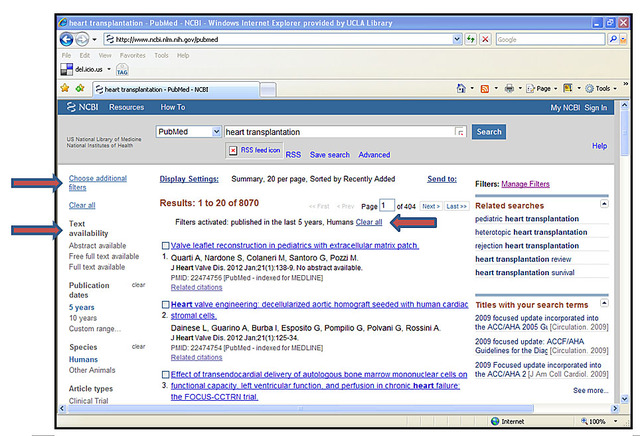Click the Add to Favorites icon
Viewport: 640px width, 436px height.
(x=80, y=88)
